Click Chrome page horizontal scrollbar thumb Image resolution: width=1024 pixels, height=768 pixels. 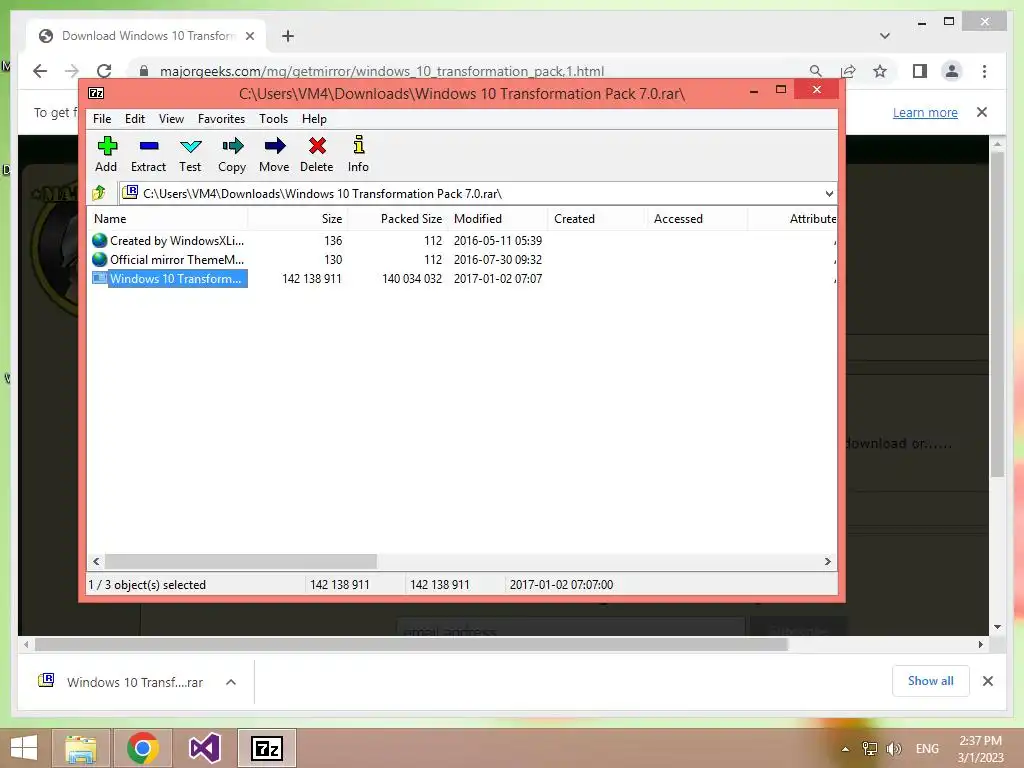tap(411, 645)
